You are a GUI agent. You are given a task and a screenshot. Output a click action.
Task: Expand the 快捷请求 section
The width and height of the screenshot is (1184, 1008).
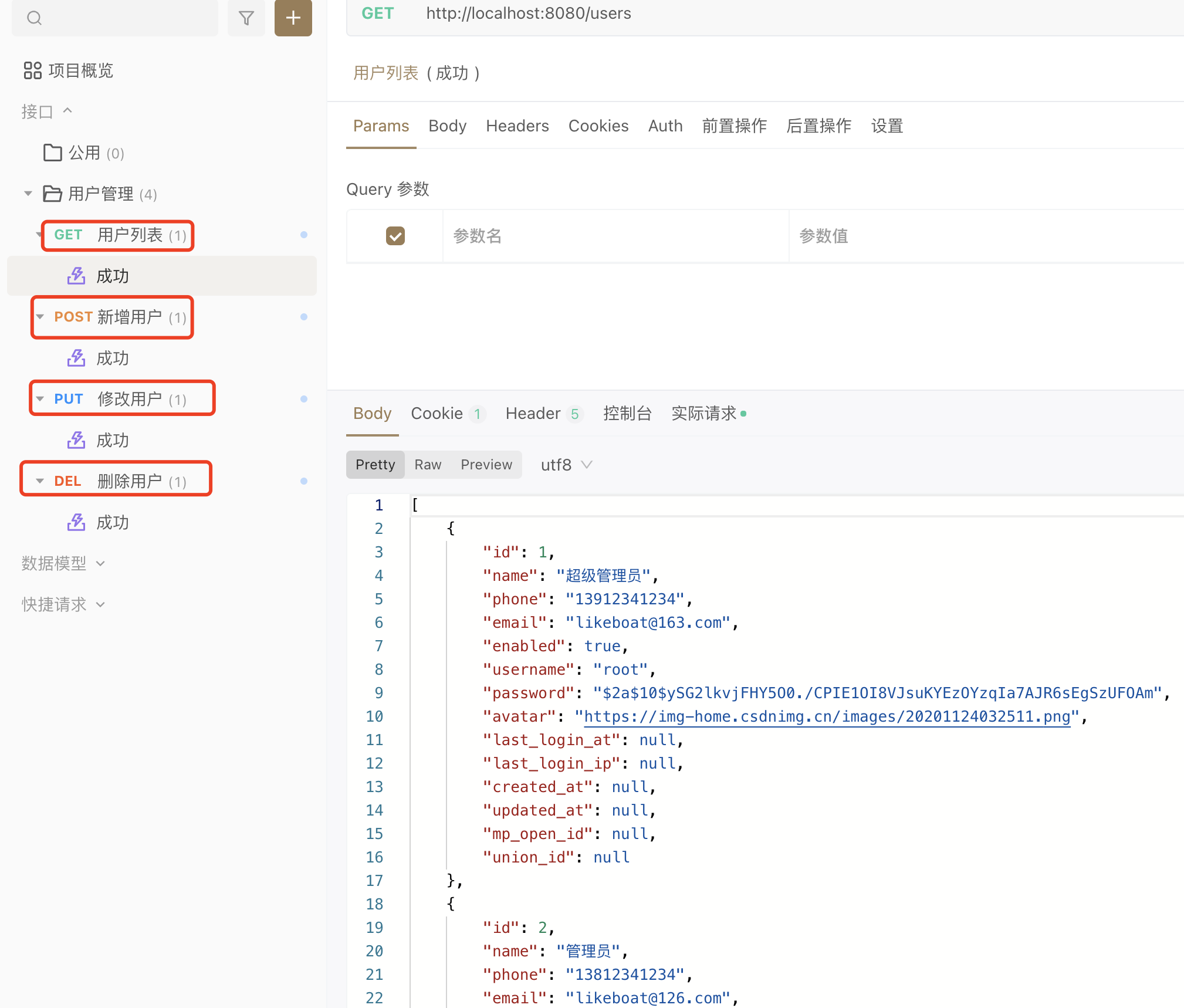63,604
